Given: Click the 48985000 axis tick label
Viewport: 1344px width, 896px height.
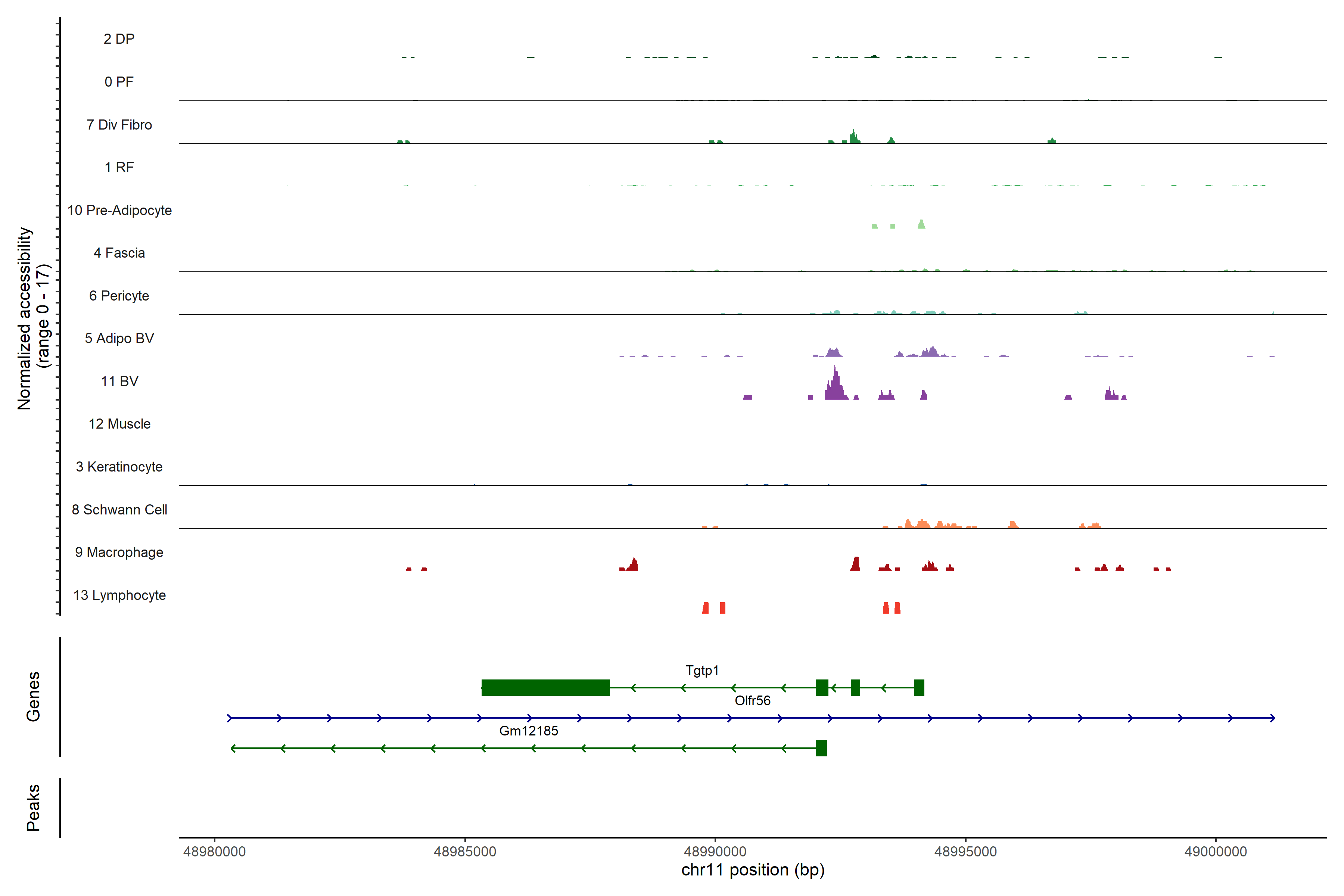Looking at the screenshot, I should click(464, 852).
